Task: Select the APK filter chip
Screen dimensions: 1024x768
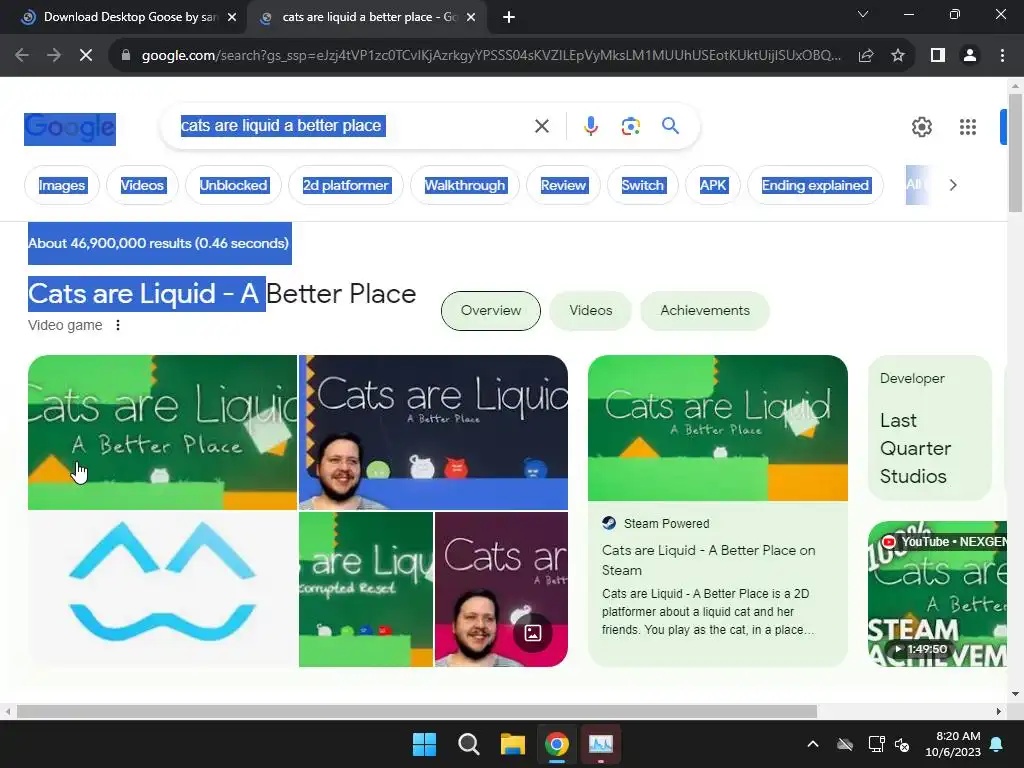Action: (713, 185)
